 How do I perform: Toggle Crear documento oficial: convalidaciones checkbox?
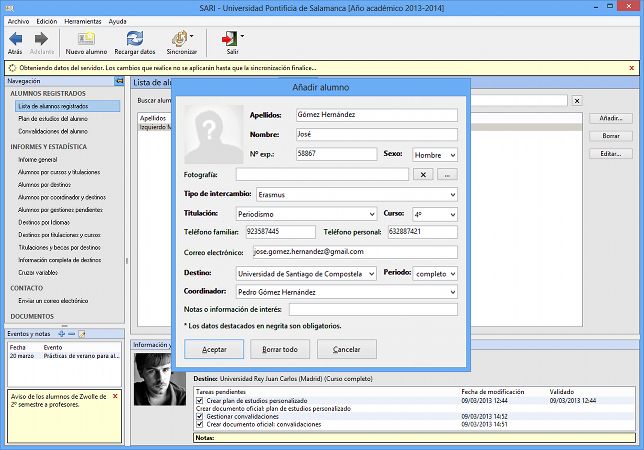[x=200, y=425]
